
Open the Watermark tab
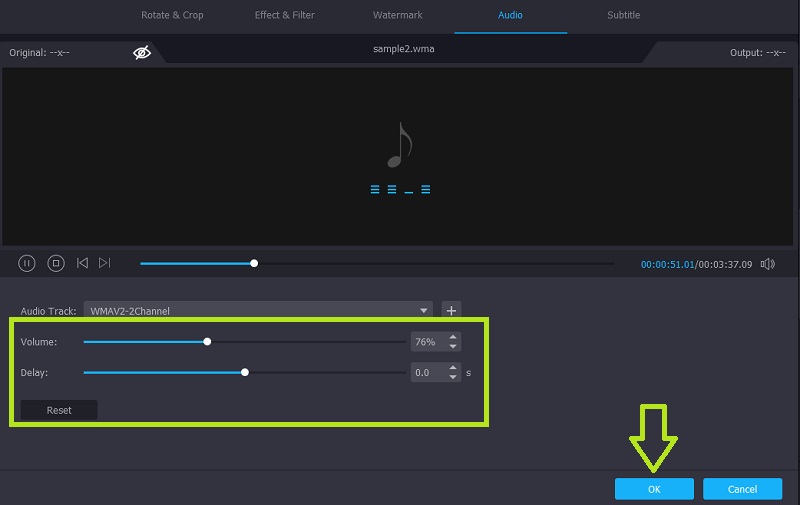point(397,15)
